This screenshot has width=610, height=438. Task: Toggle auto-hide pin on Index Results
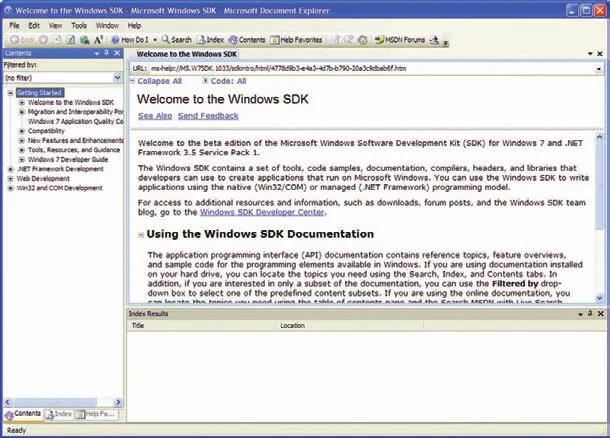point(590,313)
